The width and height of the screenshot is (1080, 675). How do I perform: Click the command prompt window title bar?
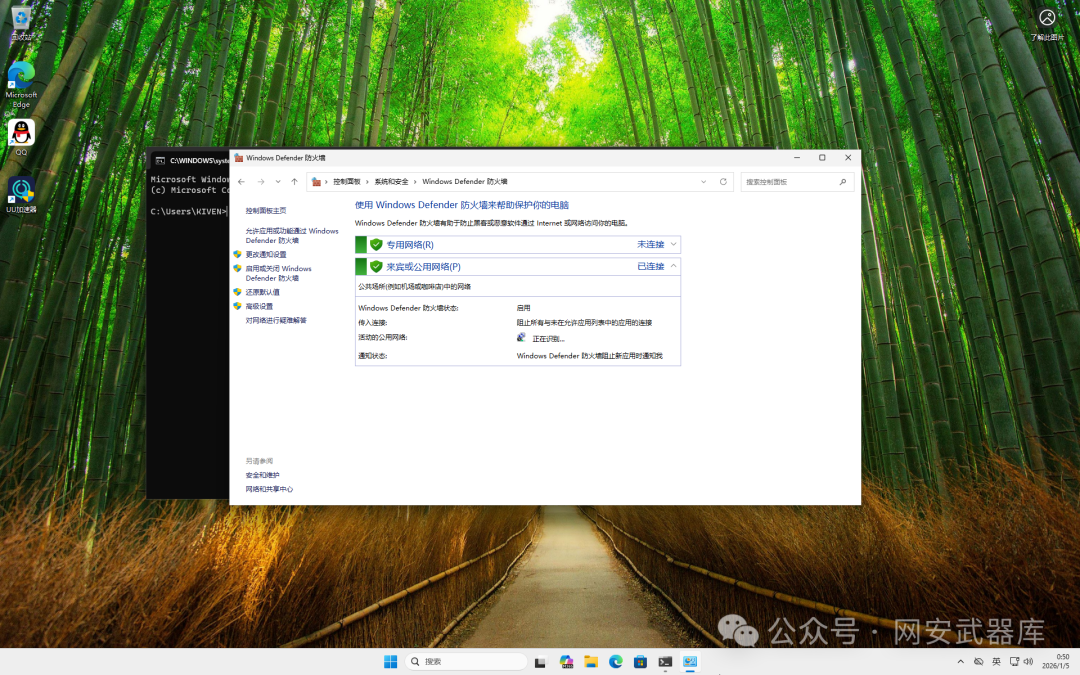(189, 160)
